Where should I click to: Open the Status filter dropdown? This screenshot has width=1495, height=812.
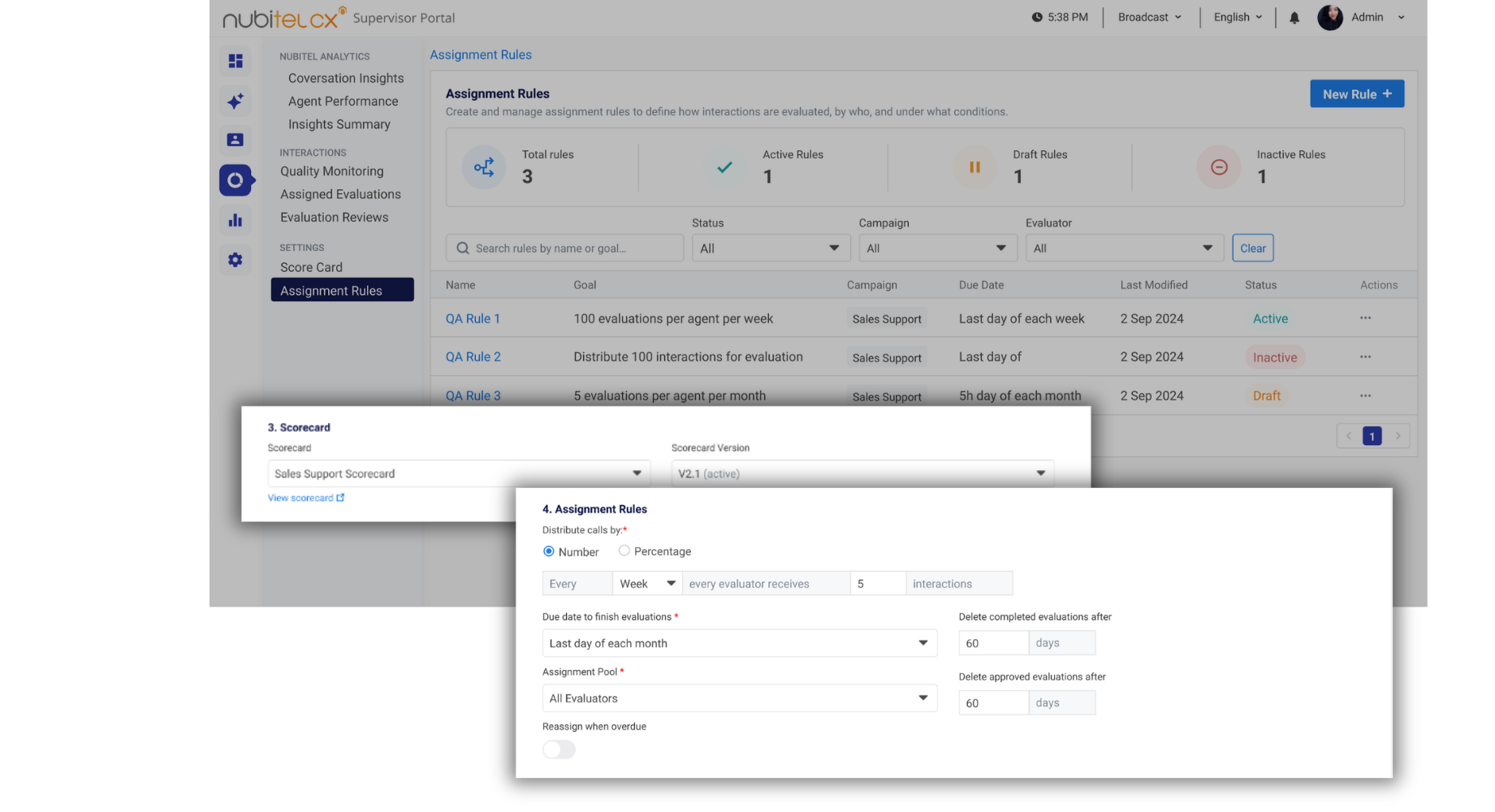coord(771,248)
